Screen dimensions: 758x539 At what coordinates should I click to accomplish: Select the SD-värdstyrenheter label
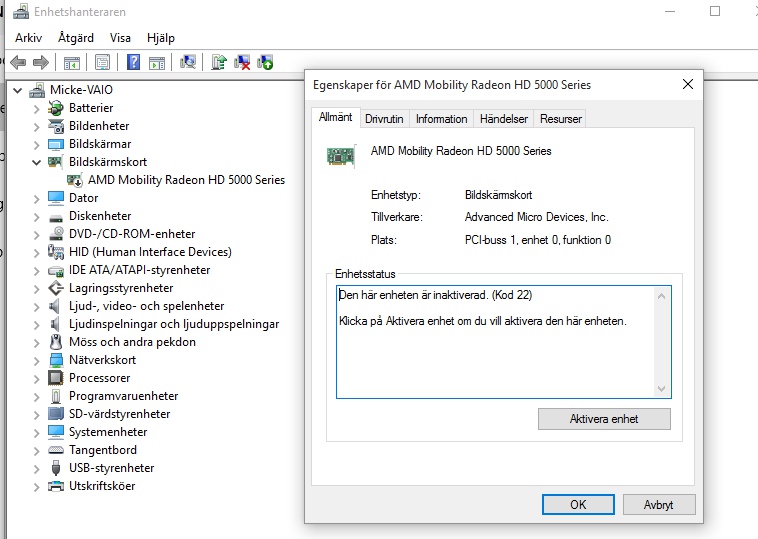point(120,414)
